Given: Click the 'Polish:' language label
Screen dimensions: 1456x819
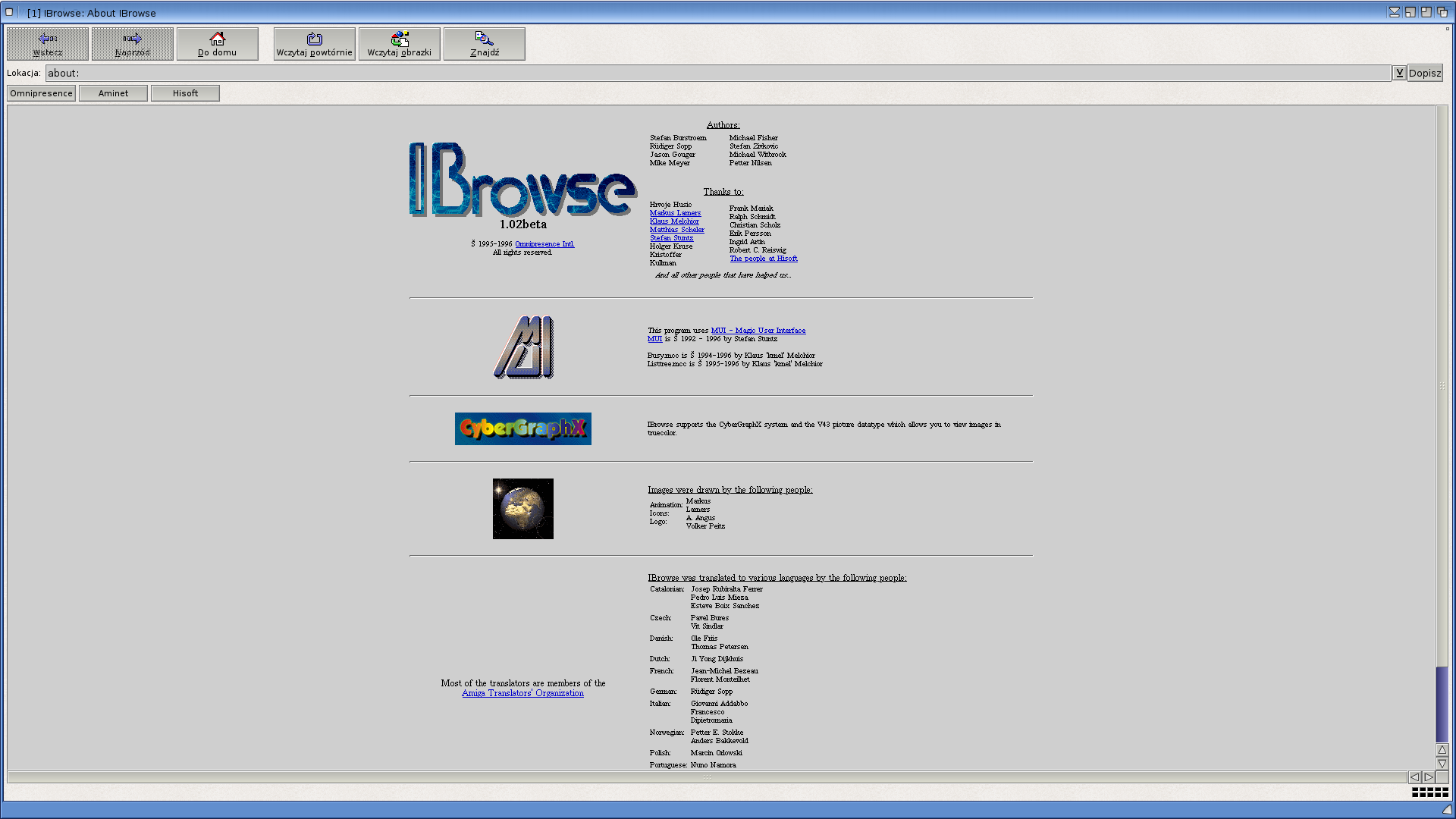Looking at the screenshot, I should [x=661, y=753].
